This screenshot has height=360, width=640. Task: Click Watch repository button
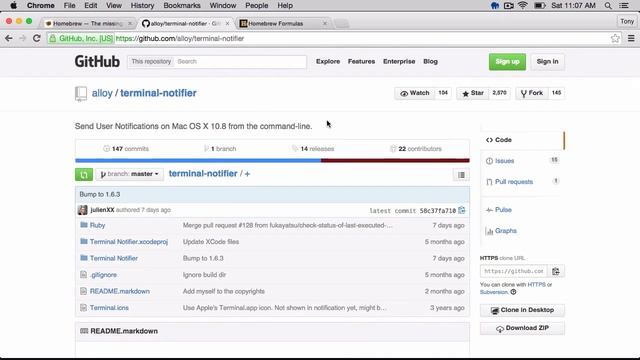tap(414, 93)
